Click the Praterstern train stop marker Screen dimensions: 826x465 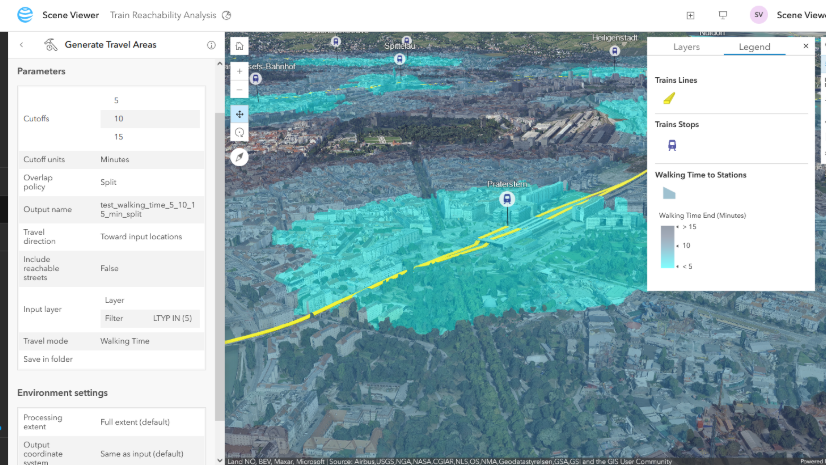tap(507, 199)
